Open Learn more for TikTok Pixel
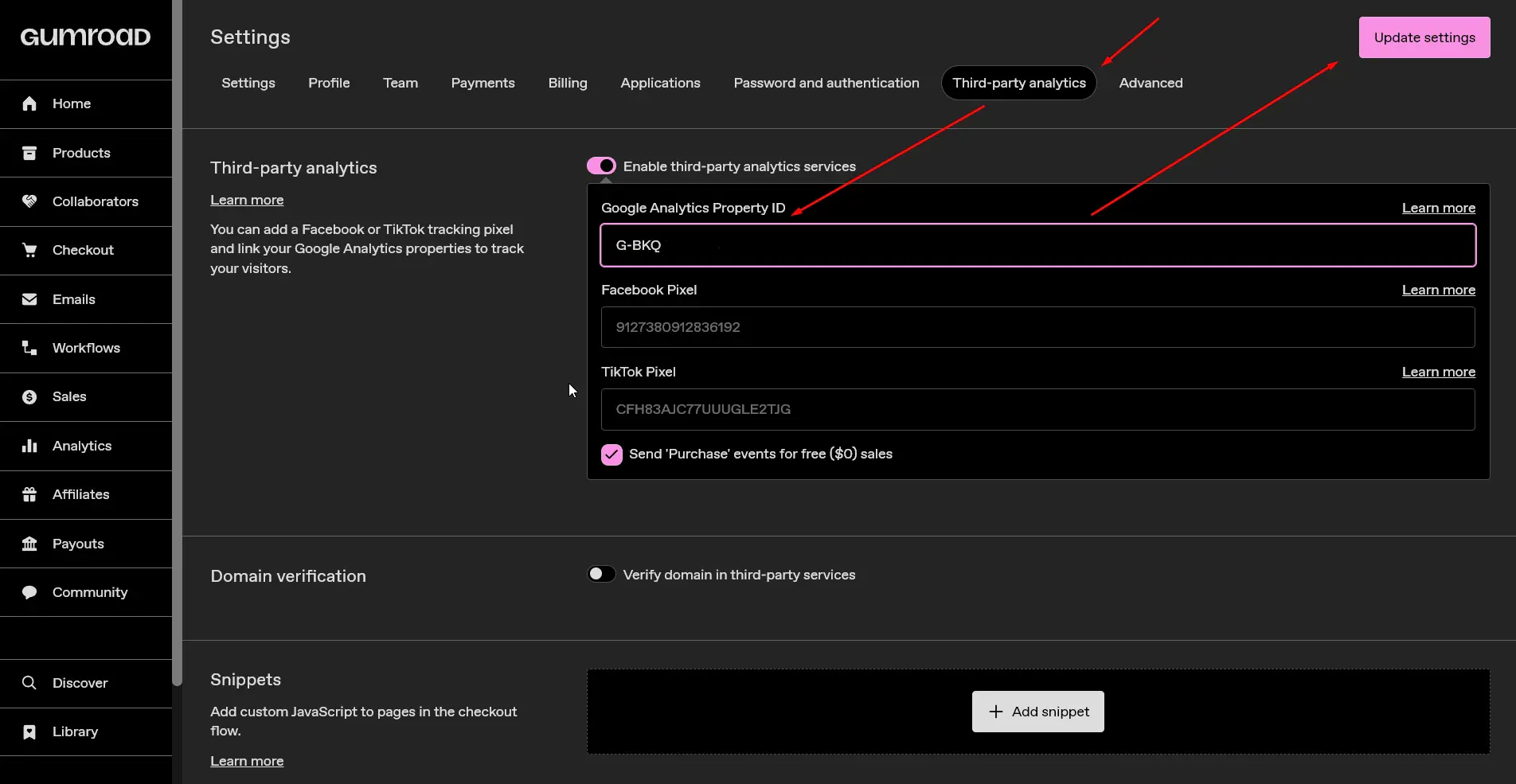The width and height of the screenshot is (1516, 784). point(1438,372)
